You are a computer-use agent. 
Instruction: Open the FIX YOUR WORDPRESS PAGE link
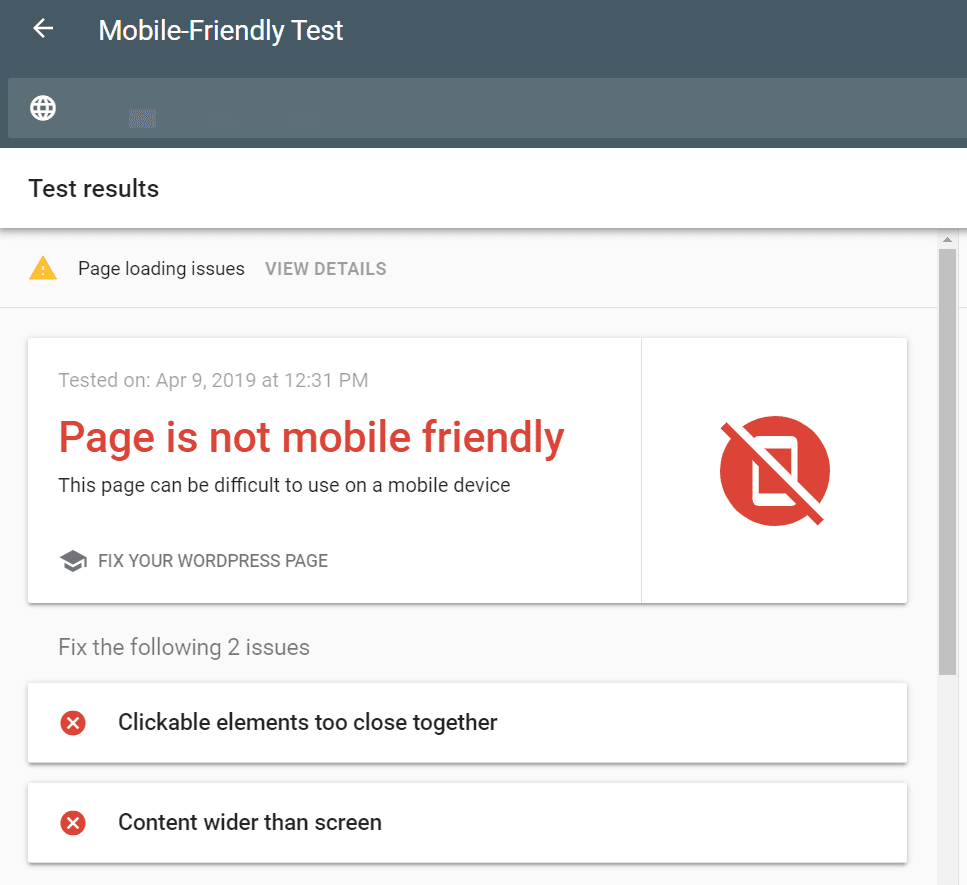(x=212, y=561)
